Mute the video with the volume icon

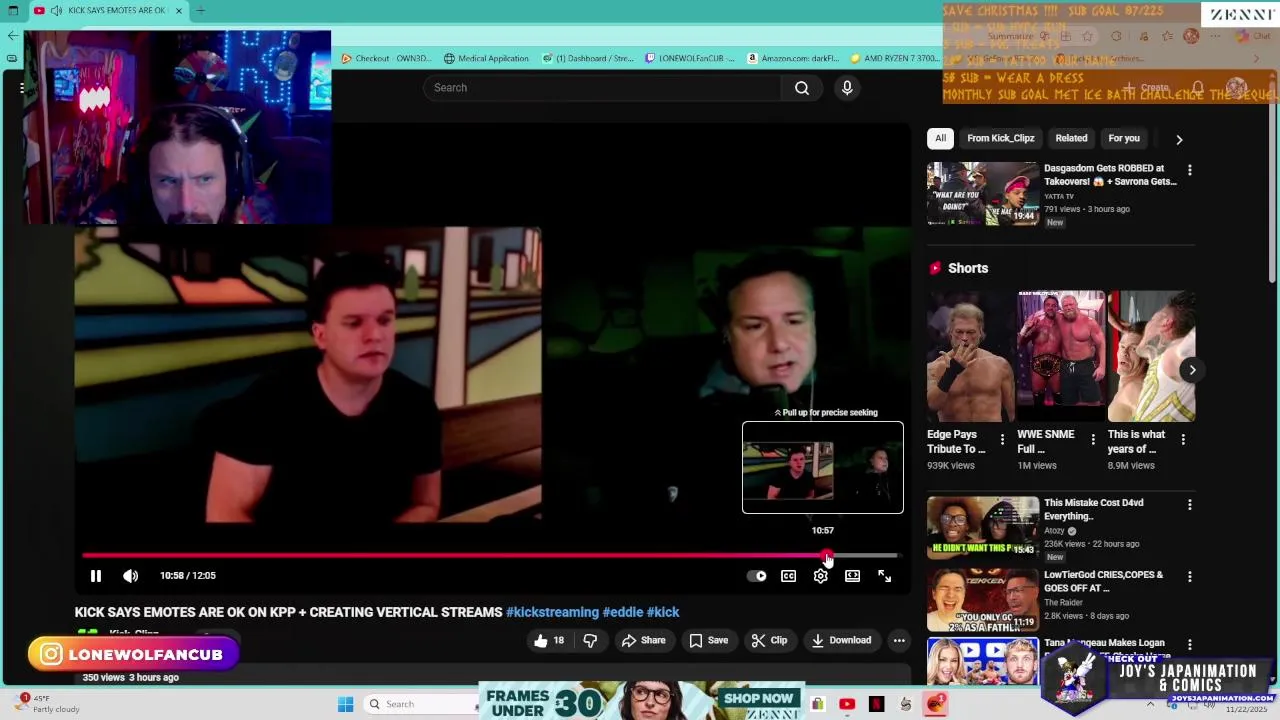point(130,576)
